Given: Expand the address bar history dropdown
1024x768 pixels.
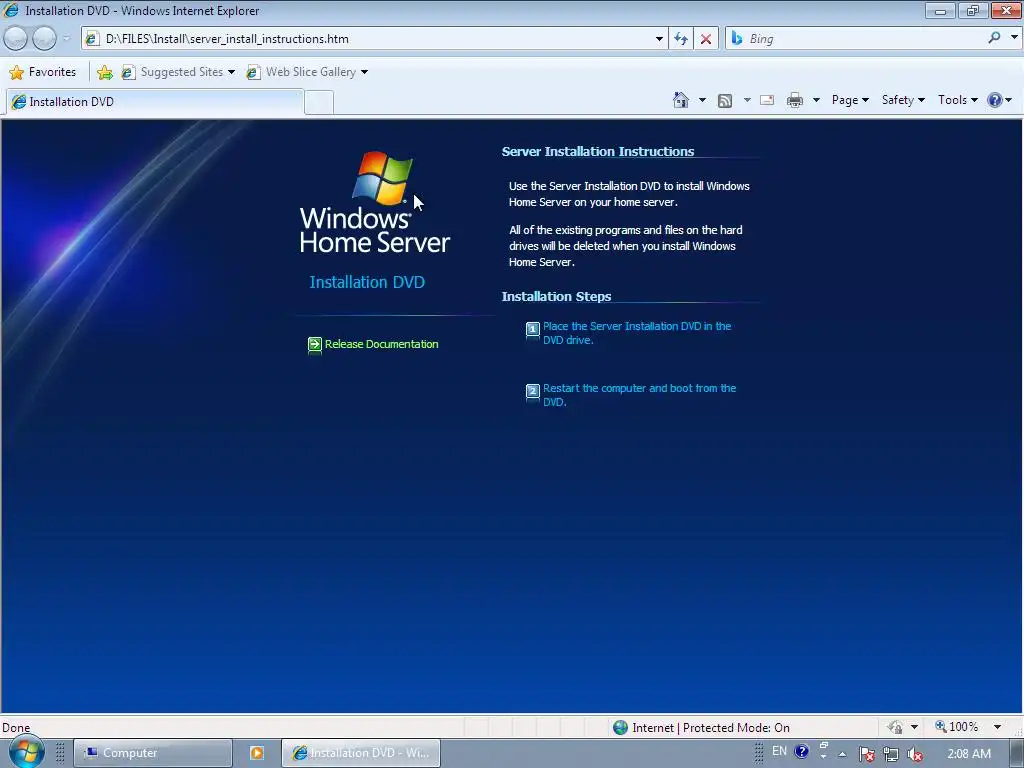Looking at the screenshot, I should (x=659, y=39).
